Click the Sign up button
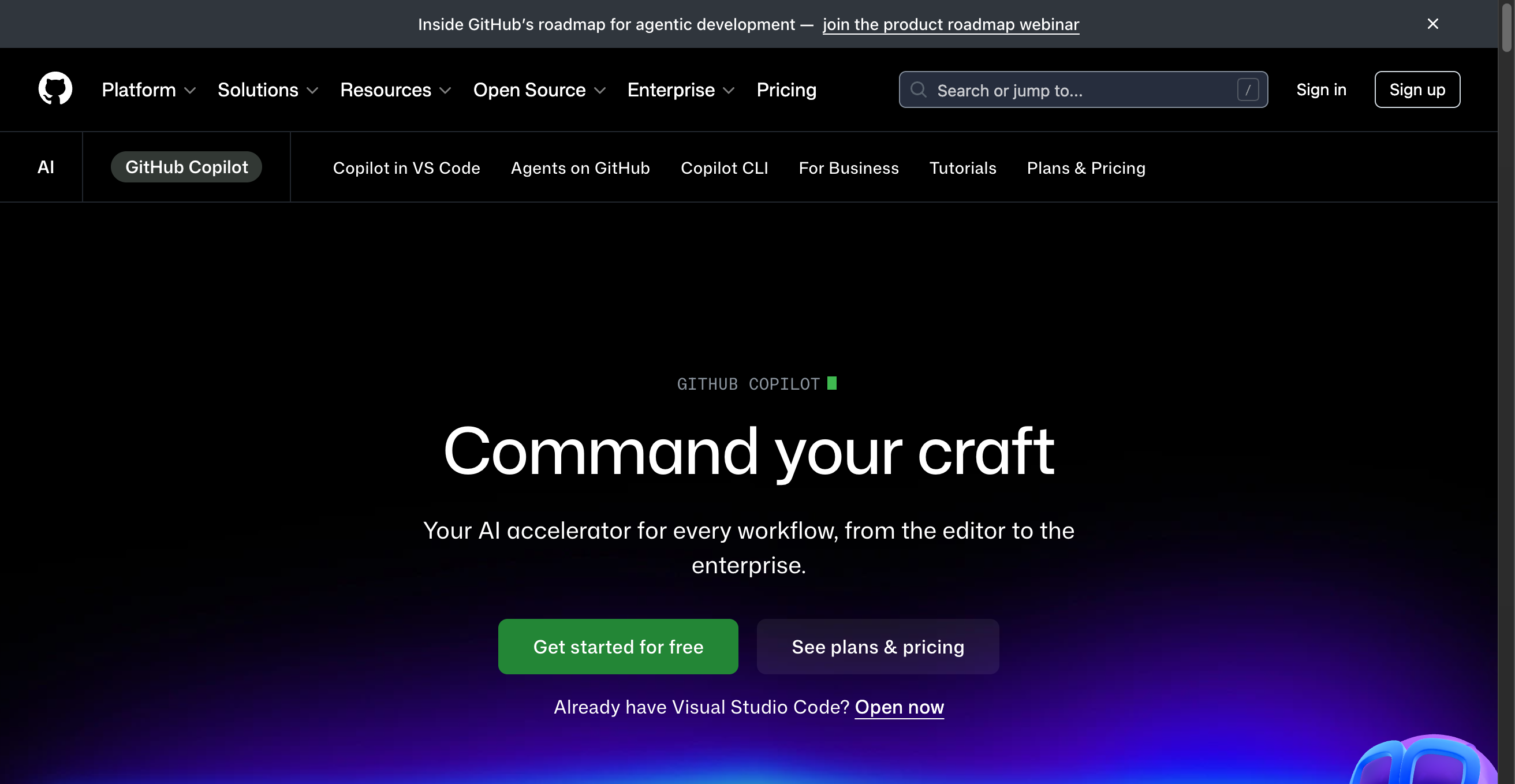This screenshot has width=1515, height=784. (x=1417, y=90)
